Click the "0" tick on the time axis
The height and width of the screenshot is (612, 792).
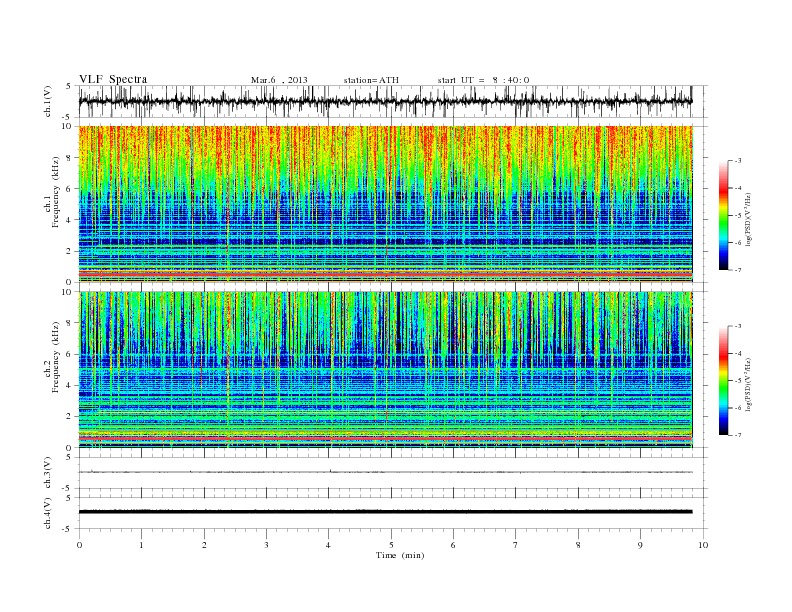79,545
